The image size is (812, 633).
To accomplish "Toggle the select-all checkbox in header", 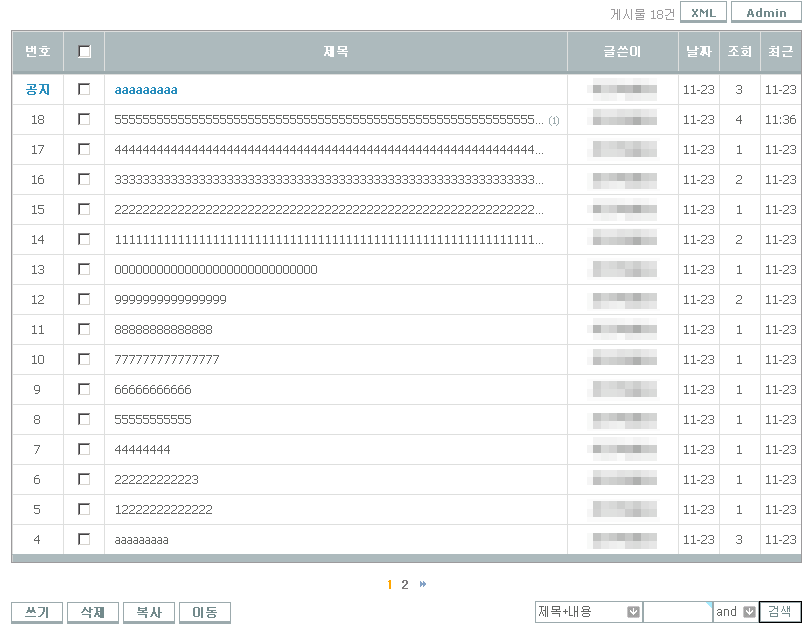I will coord(84,51).
